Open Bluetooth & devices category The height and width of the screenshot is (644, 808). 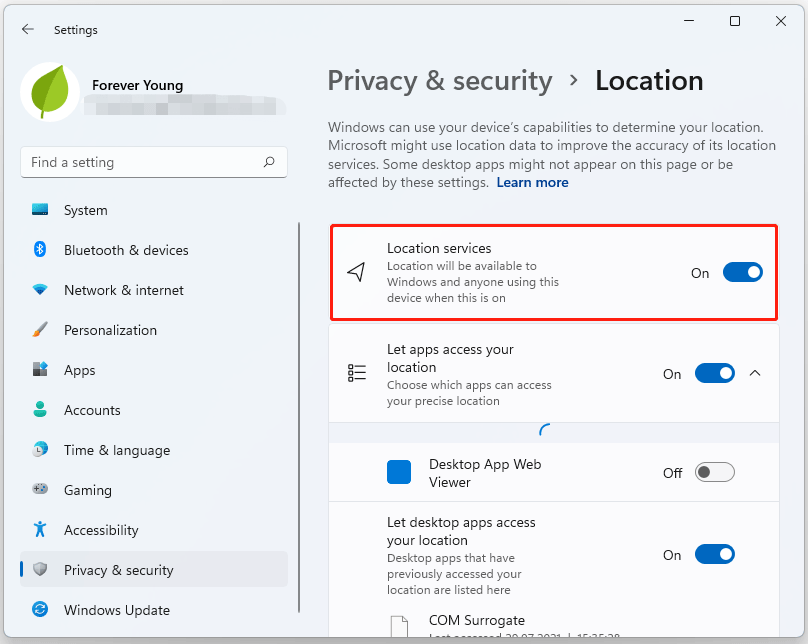pyautogui.click(x=154, y=250)
